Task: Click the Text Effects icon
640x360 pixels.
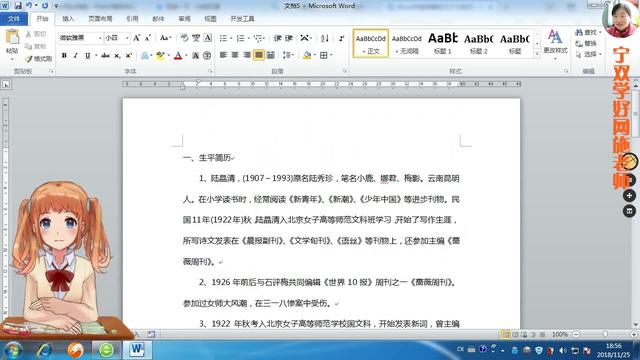Action: click(144, 56)
